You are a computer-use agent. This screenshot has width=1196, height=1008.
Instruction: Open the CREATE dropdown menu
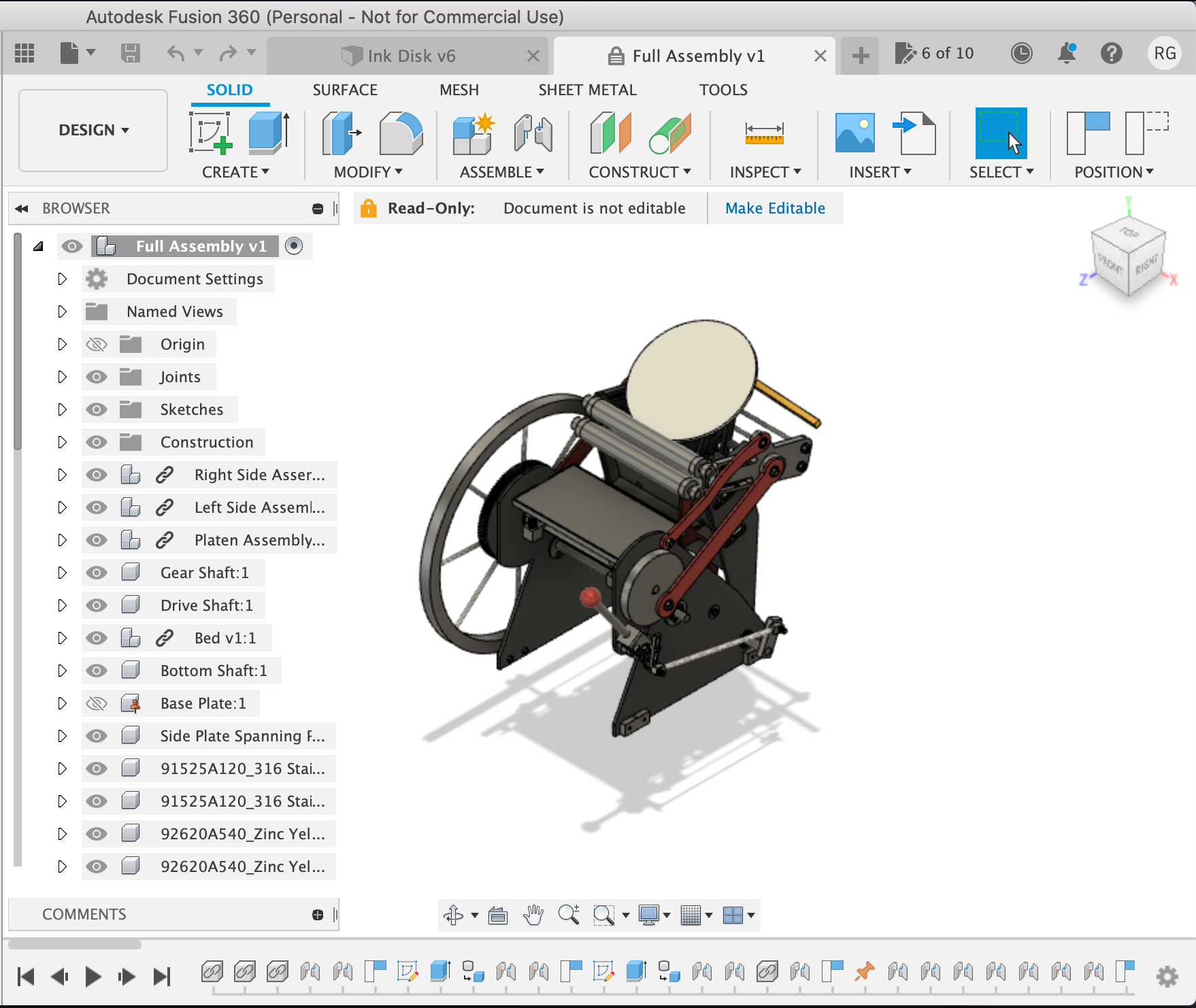[235, 172]
